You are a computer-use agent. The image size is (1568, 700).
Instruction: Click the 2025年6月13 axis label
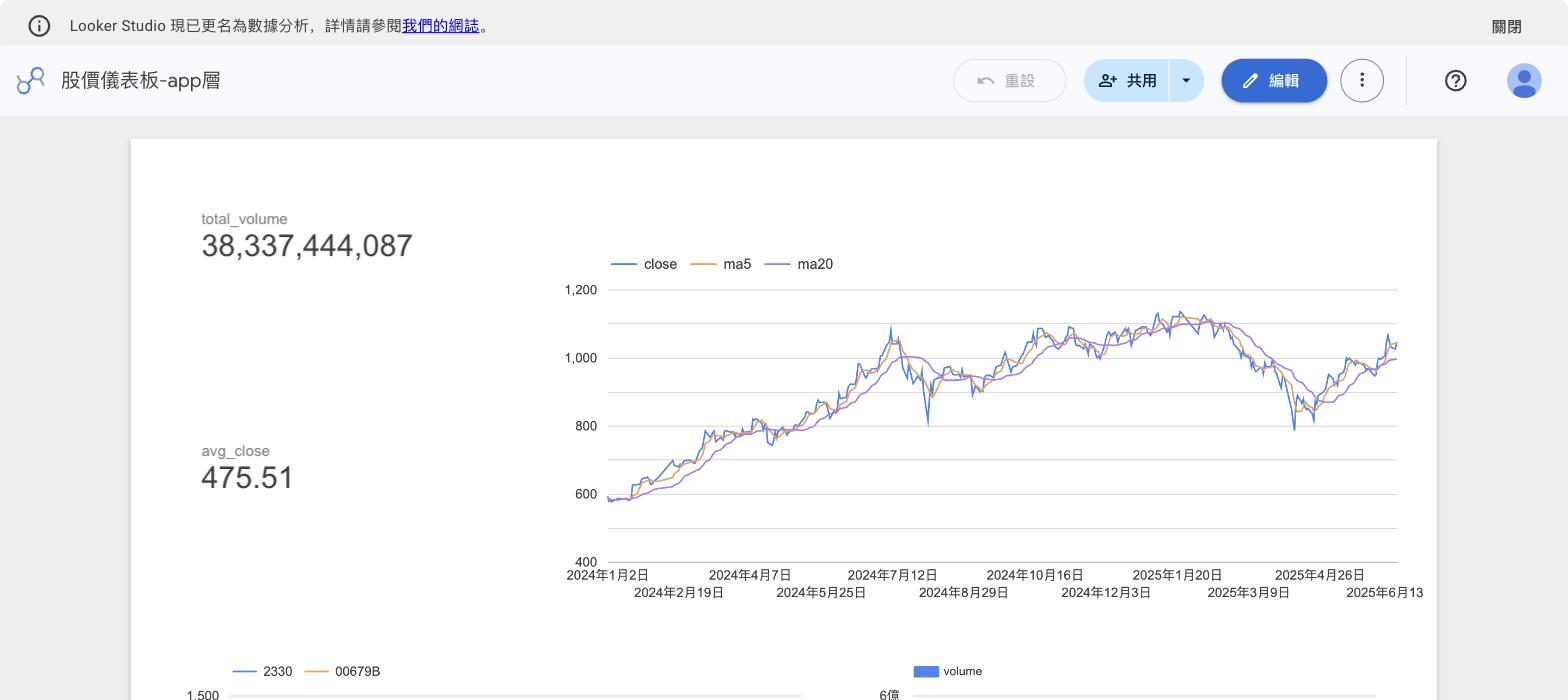[x=1384, y=593]
